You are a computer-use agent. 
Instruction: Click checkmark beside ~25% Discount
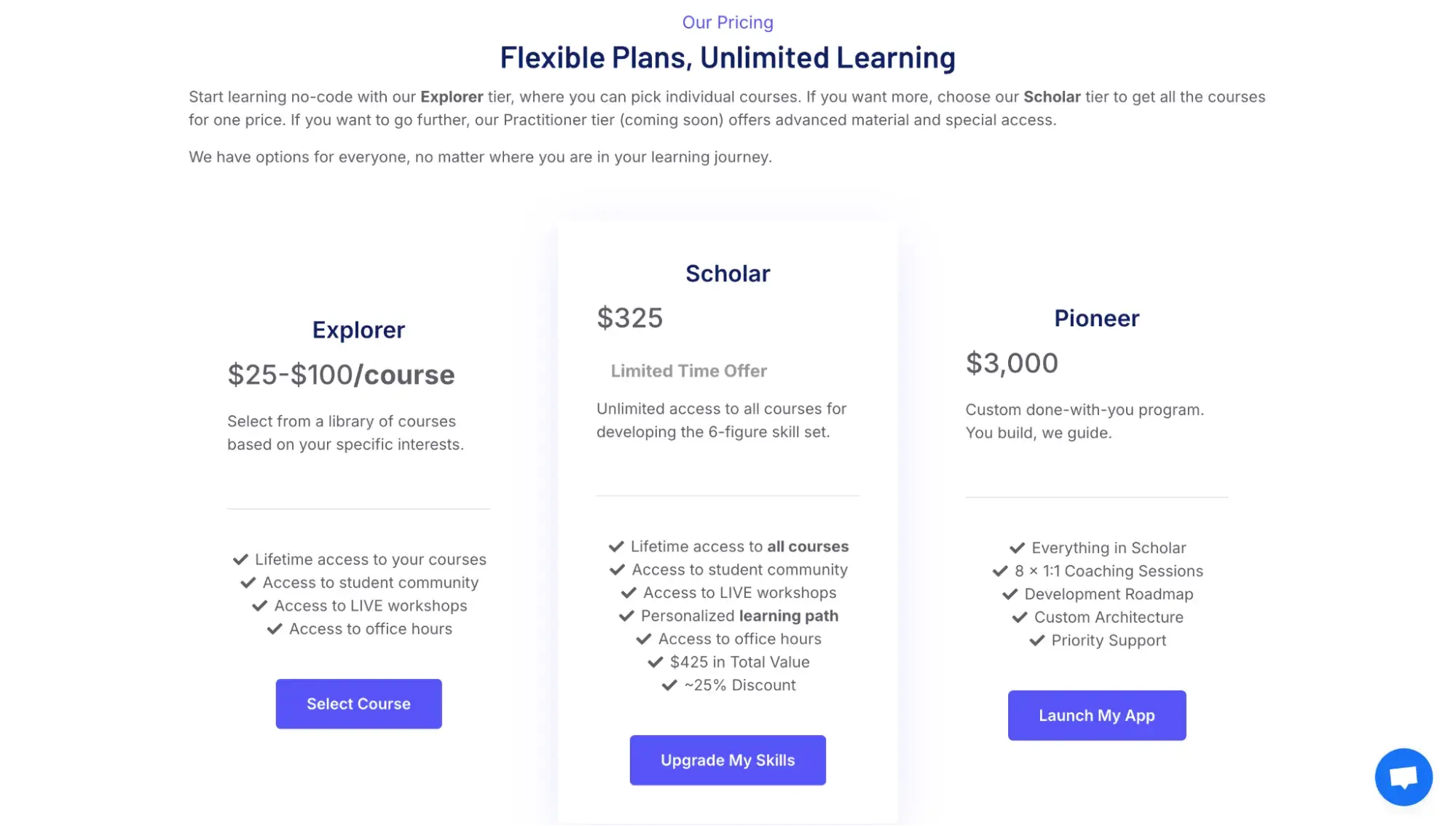pos(667,685)
